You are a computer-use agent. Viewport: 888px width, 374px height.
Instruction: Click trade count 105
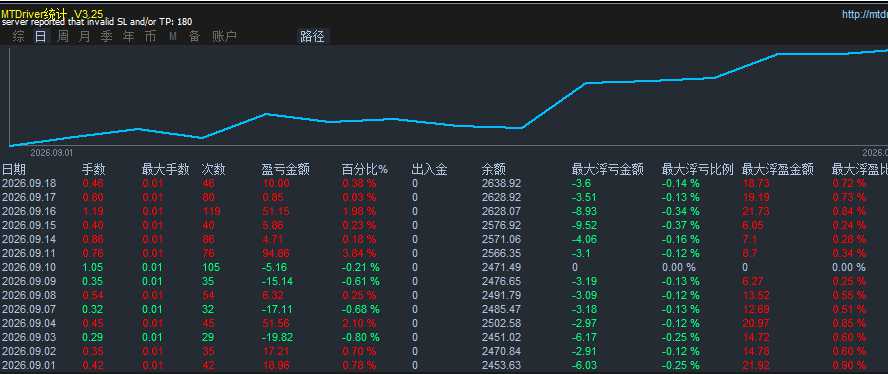pyautogui.click(x=211, y=267)
